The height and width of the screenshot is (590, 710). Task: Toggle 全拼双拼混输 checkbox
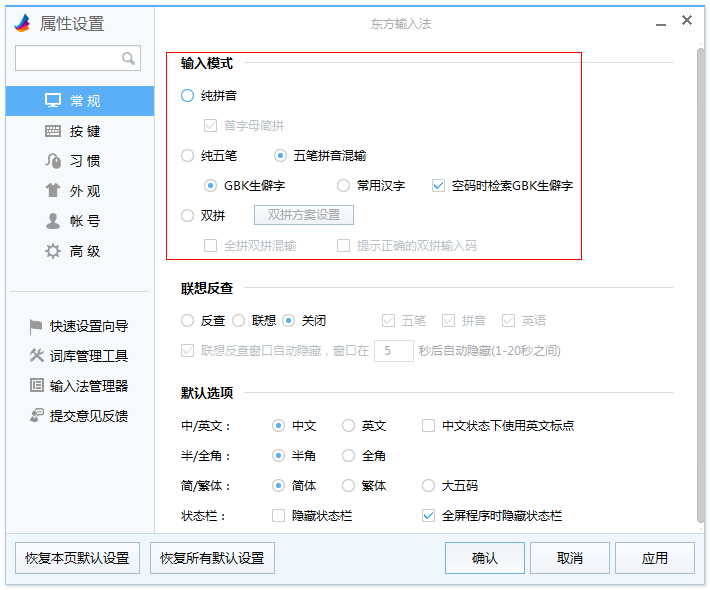pos(210,246)
